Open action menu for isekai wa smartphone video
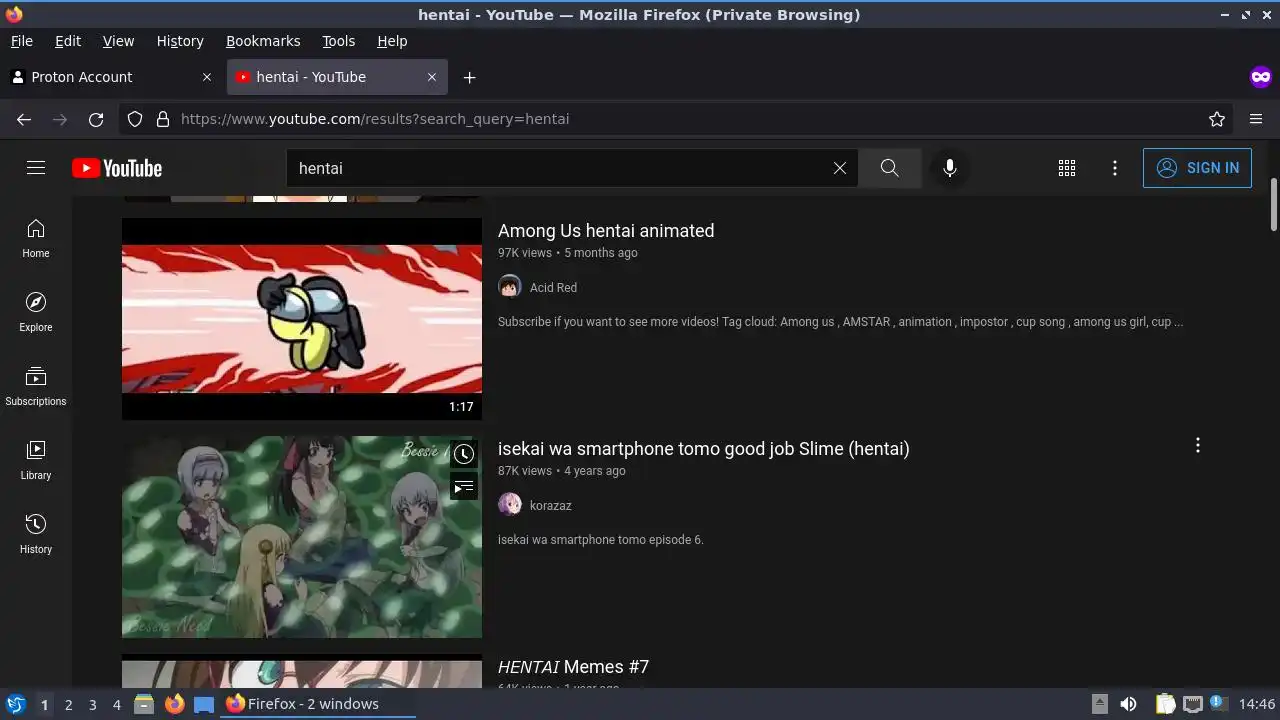 click(1198, 445)
